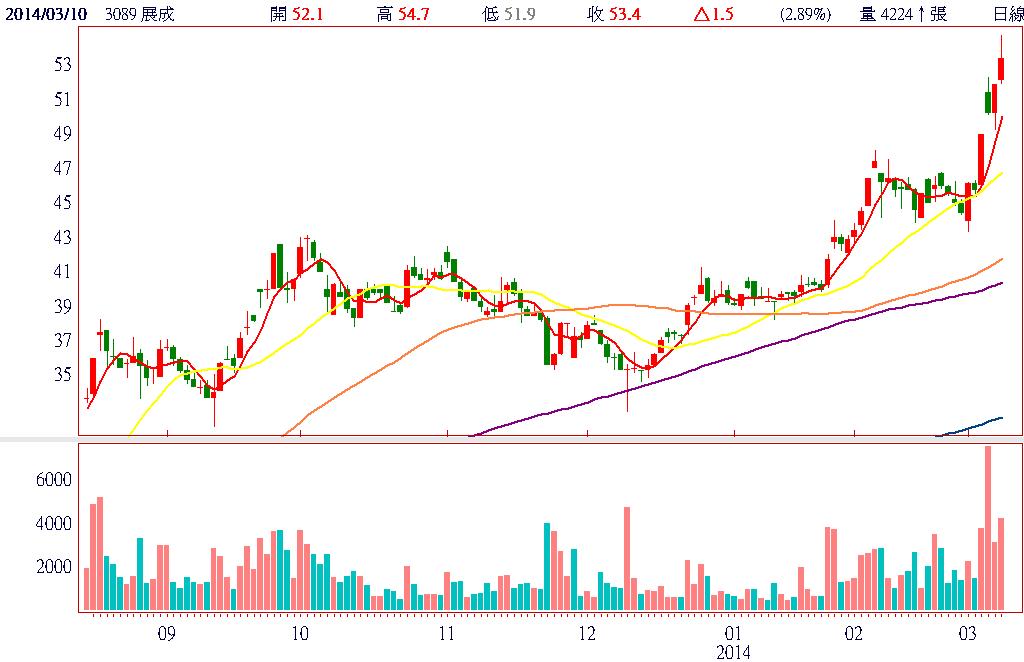Click the 53 price axis label
This screenshot has height=662, width=1024.
pyautogui.click(x=62, y=65)
